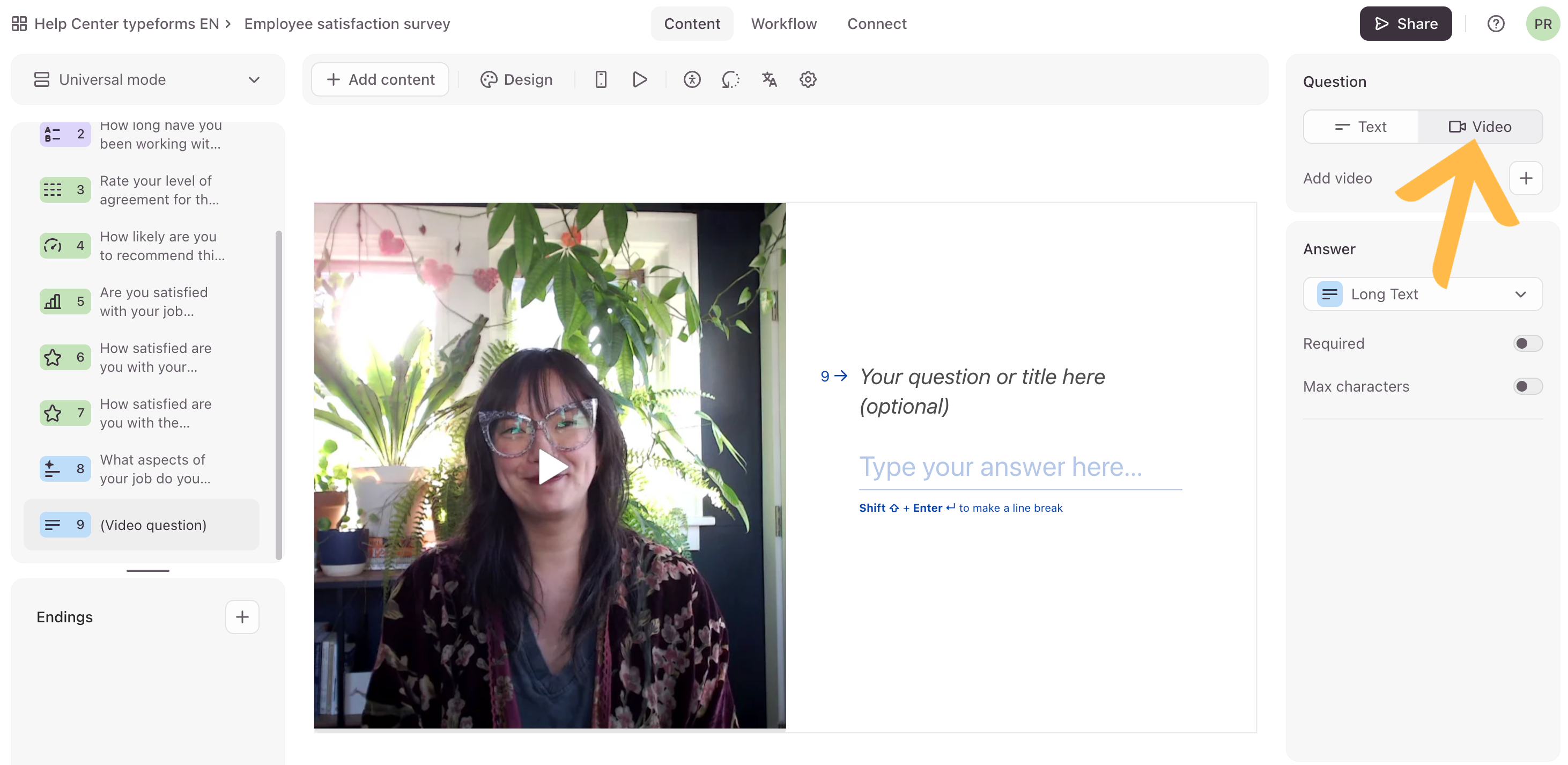1568x765 pixels.
Task: Switch to the Workflow tab
Action: (783, 24)
